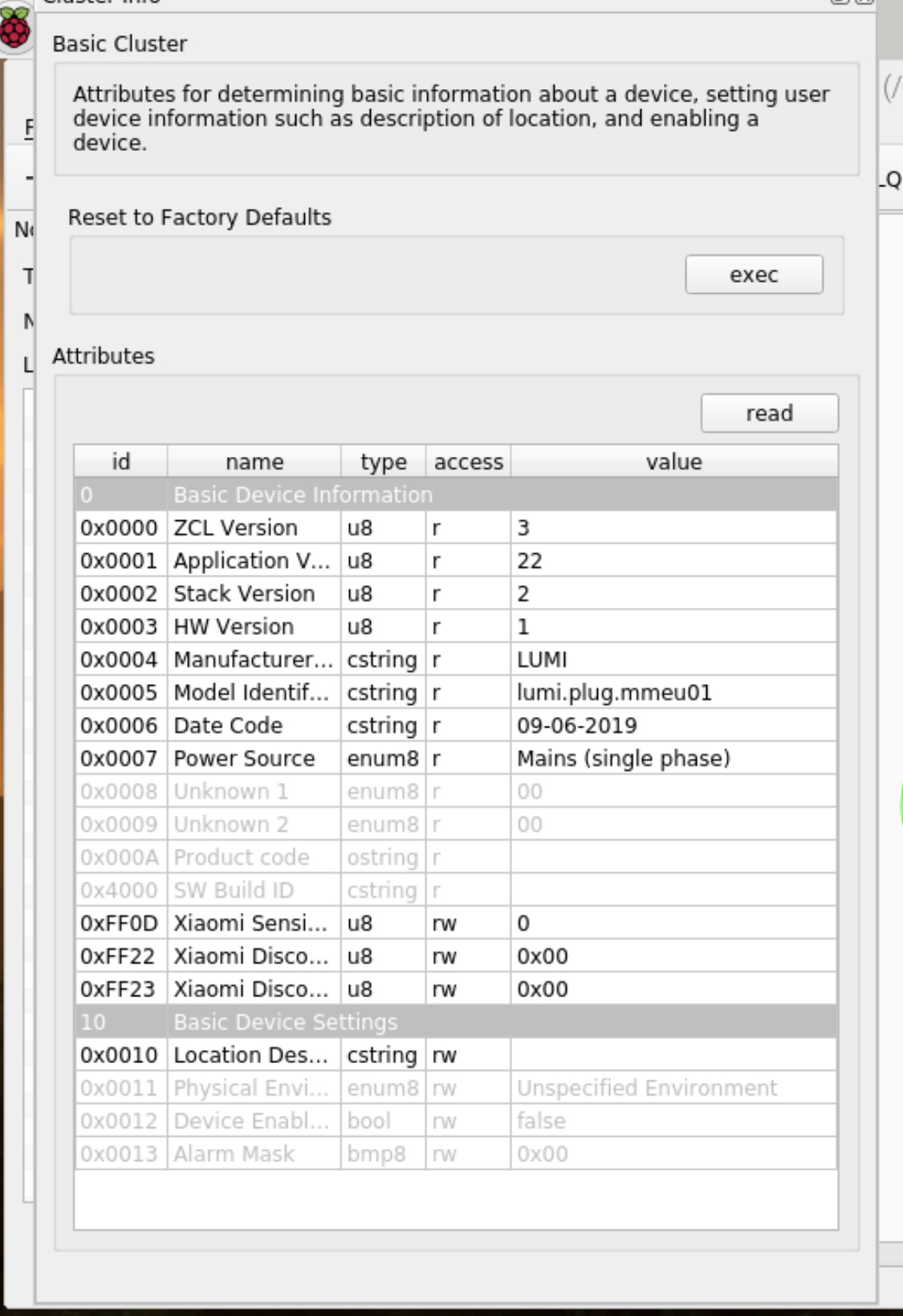Click the bool type cell
Screen dimensions: 903x1316
pyautogui.click(x=383, y=1121)
